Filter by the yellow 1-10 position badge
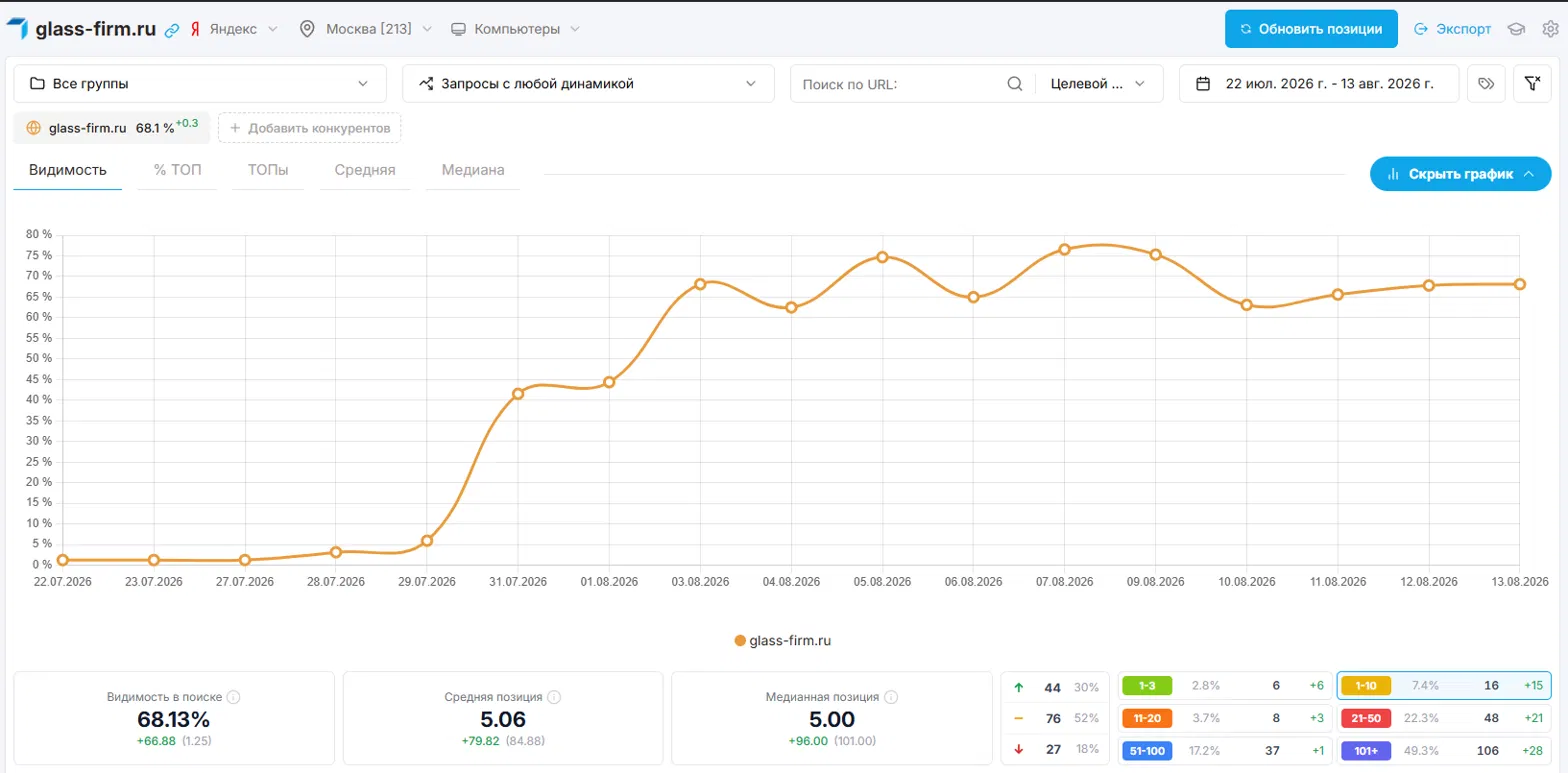 pos(1366,686)
